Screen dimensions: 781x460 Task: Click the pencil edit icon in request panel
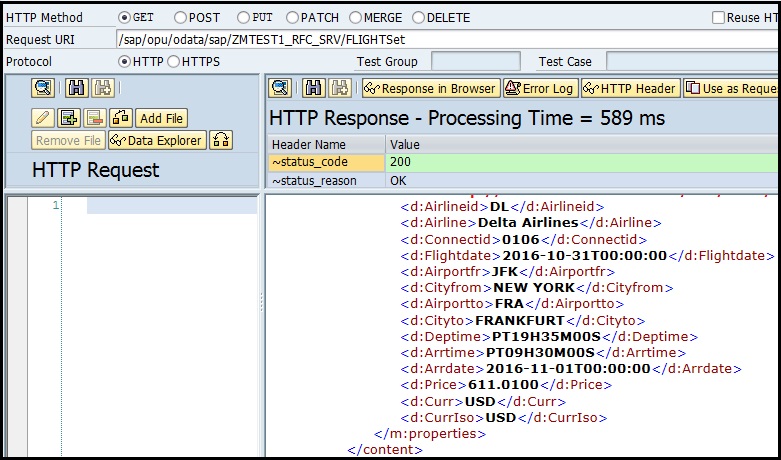(x=44, y=119)
